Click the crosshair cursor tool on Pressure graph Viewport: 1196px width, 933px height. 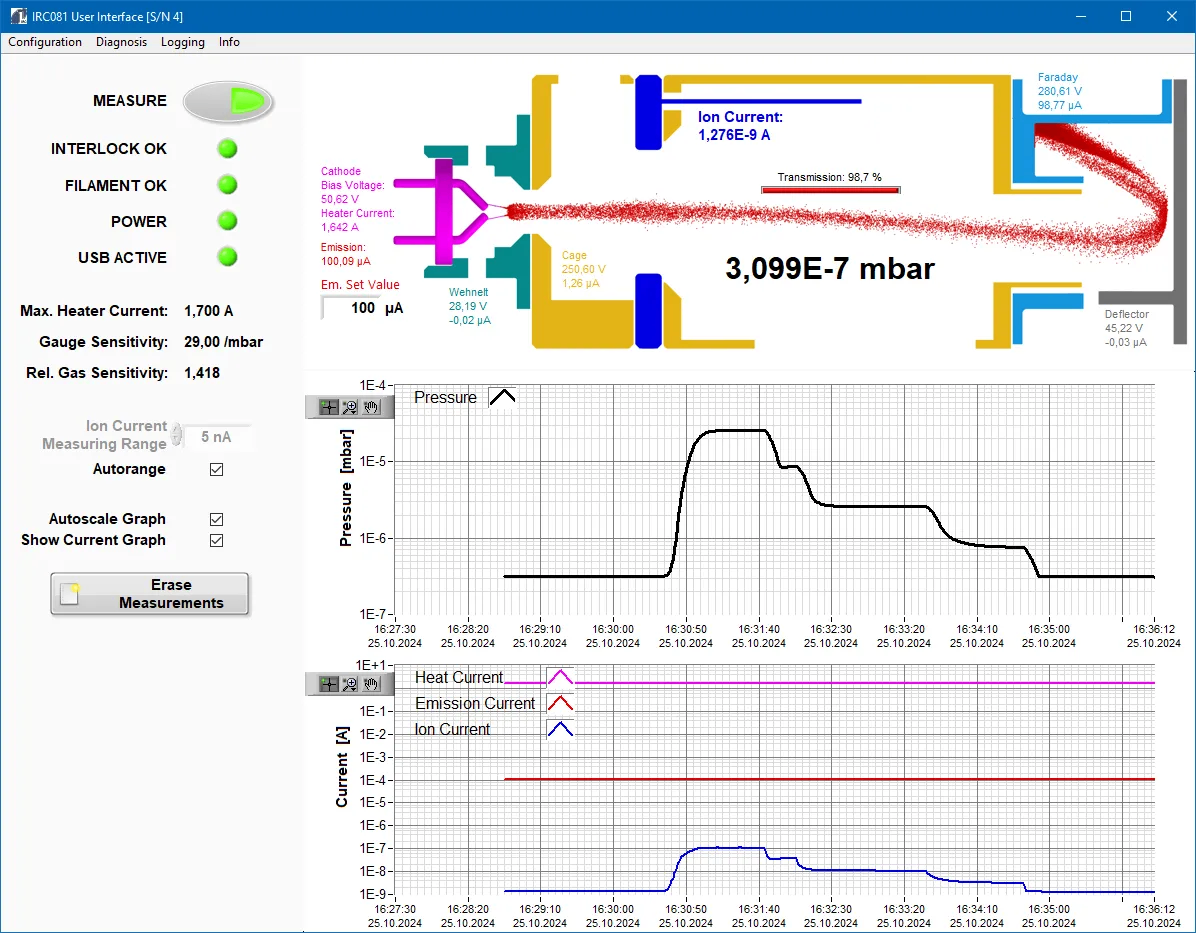[328, 407]
